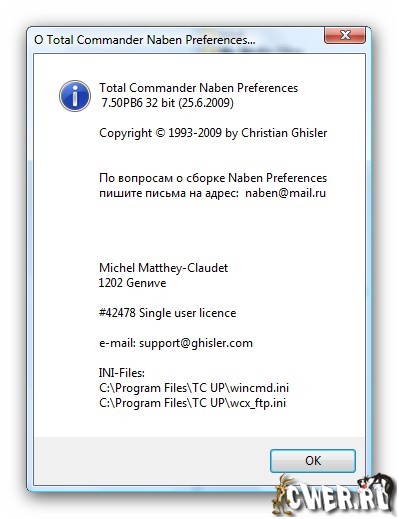Click the wcx_ftp.ini file path
Viewport: 399px width, 519px height.
tap(192, 403)
